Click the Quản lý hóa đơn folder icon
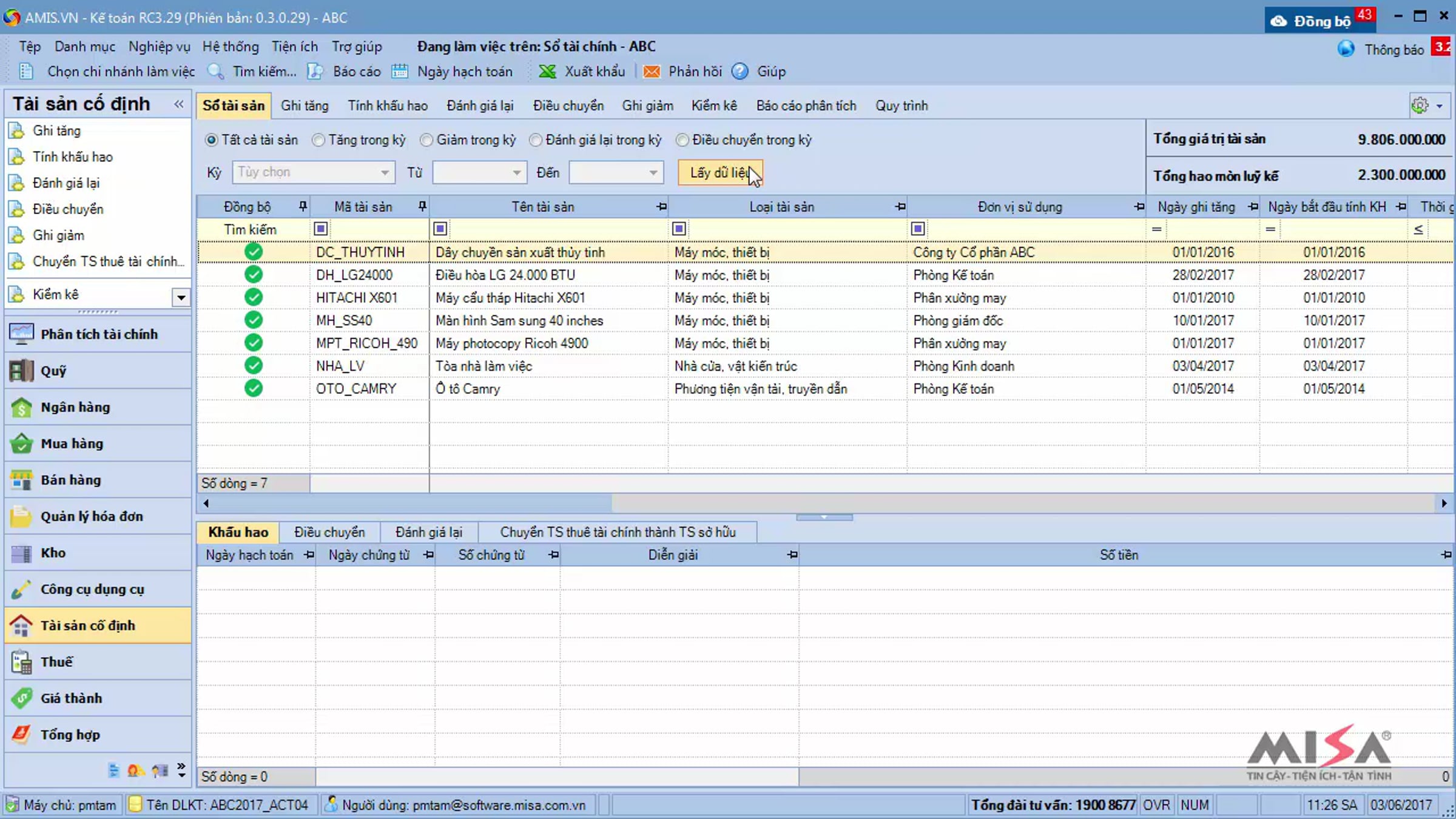The image size is (1456, 819). tap(21, 516)
